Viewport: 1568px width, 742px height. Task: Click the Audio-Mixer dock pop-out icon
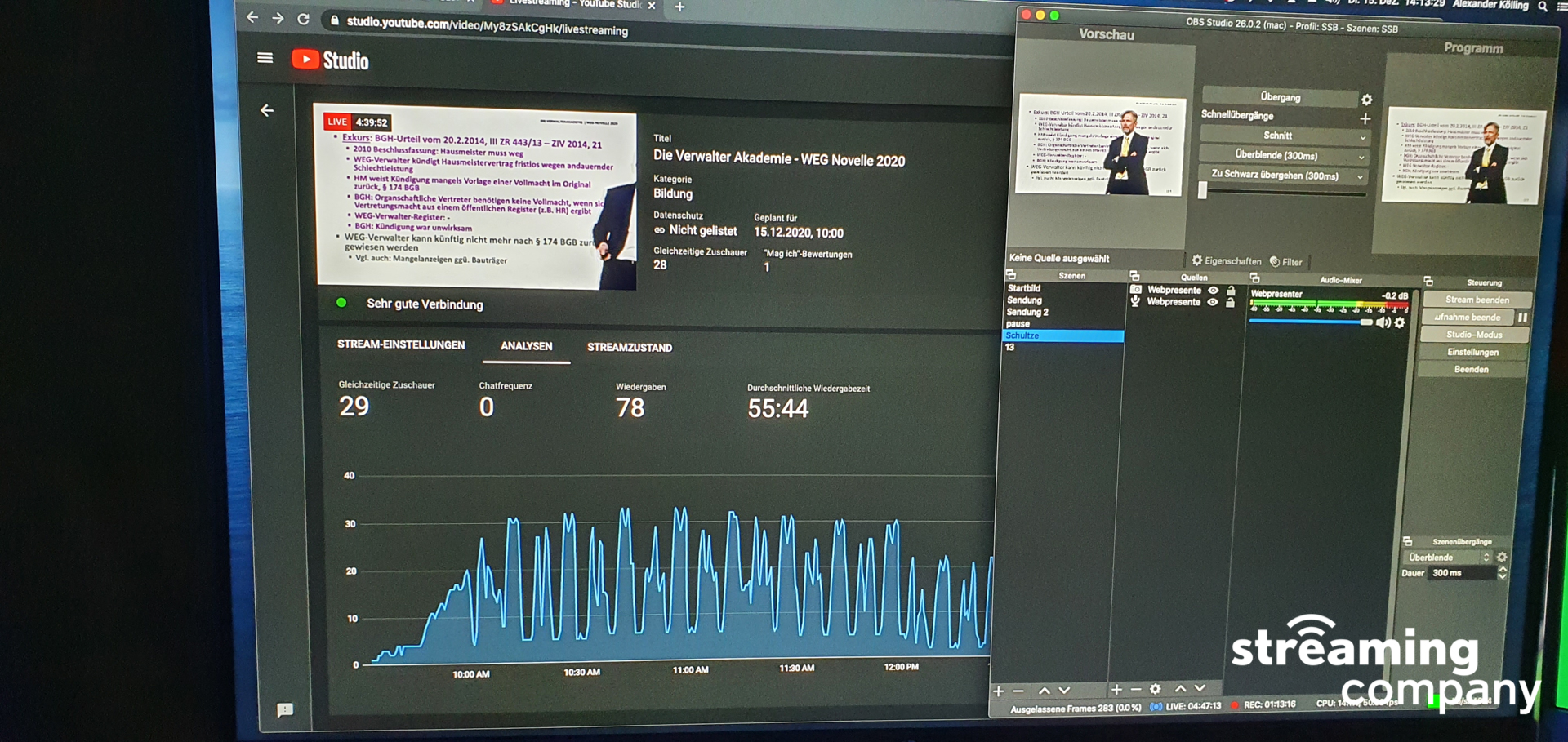(x=1254, y=278)
